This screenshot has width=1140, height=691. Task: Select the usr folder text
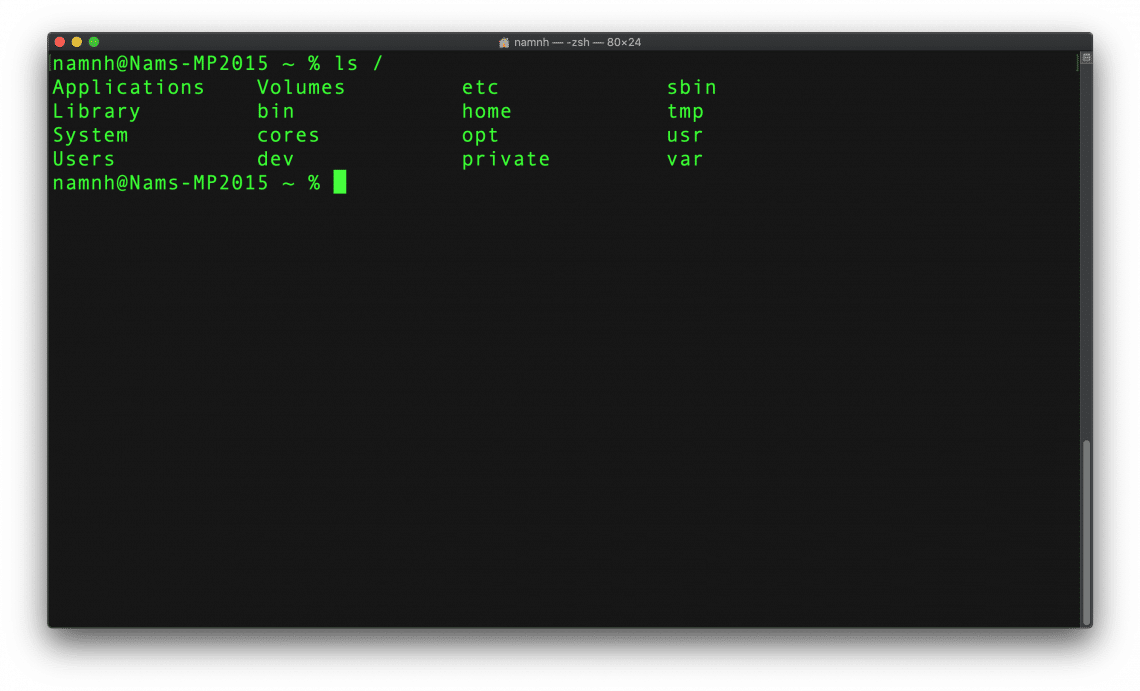(x=685, y=135)
